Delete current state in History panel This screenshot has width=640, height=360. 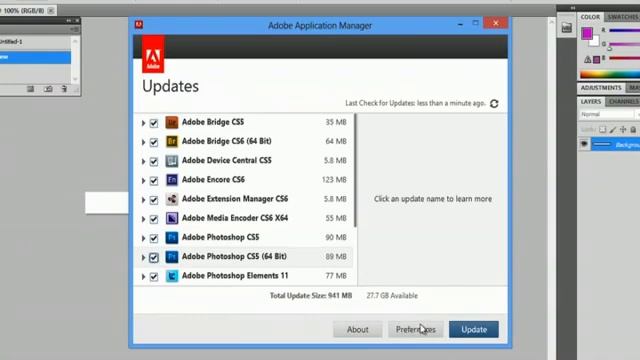64,89
